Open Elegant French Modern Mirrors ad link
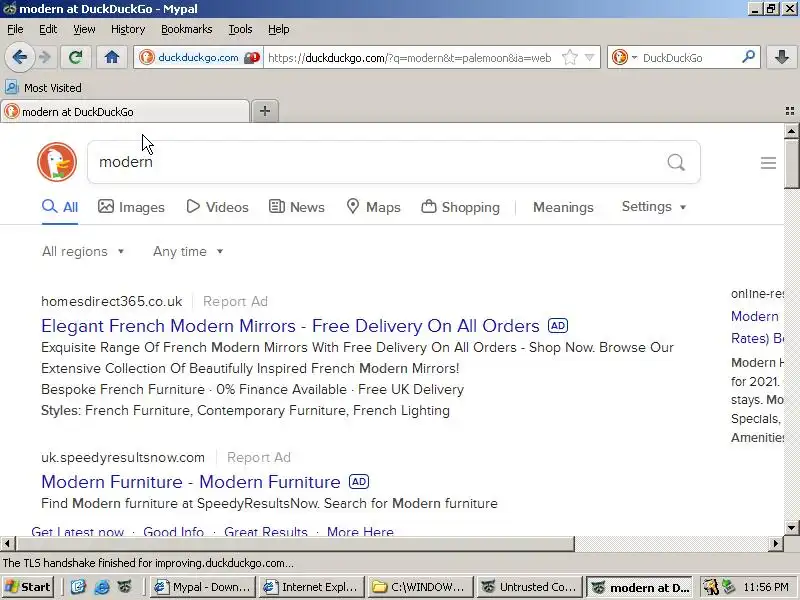The image size is (800, 600). click(x=290, y=326)
